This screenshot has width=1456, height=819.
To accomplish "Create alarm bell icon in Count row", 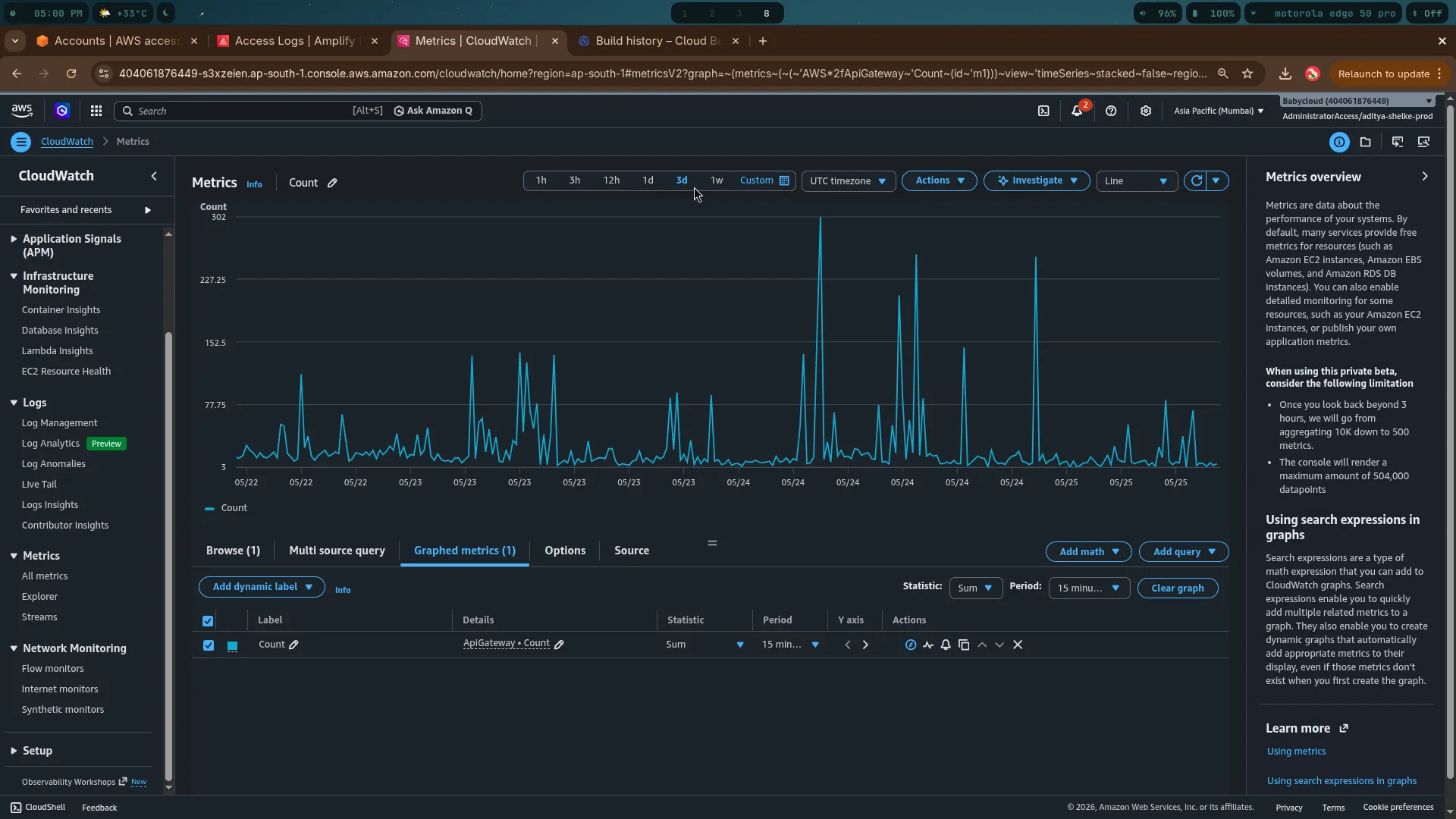I will [x=946, y=645].
